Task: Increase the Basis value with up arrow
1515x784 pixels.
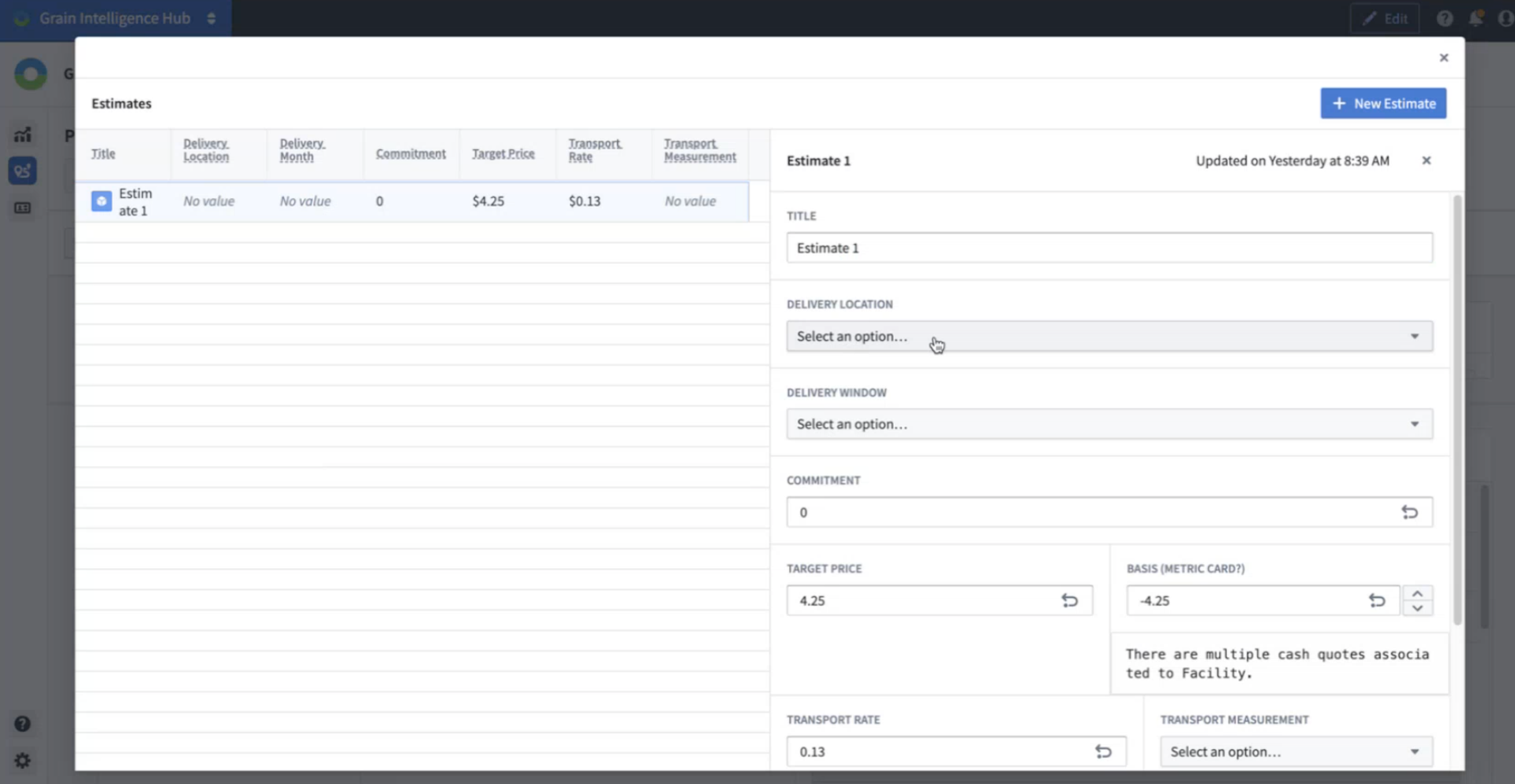Action: coord(1417,594)
